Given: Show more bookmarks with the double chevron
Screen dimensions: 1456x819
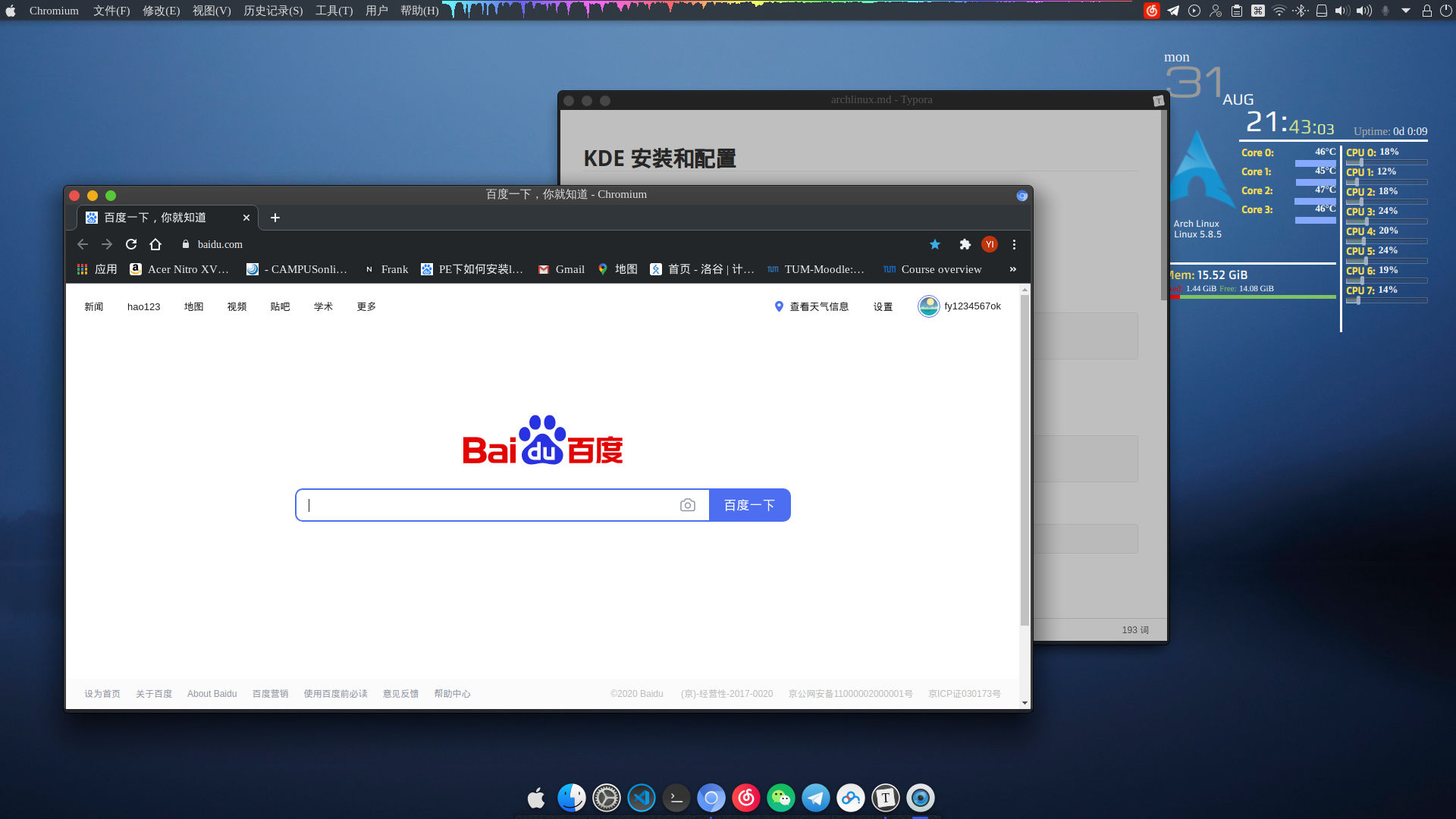Looking at the screenshot, I should coord(1013,269).
